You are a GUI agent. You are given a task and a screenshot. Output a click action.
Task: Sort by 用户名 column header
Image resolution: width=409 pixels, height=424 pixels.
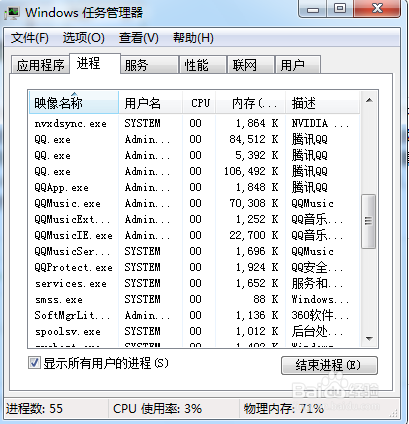tap(150, 103)
